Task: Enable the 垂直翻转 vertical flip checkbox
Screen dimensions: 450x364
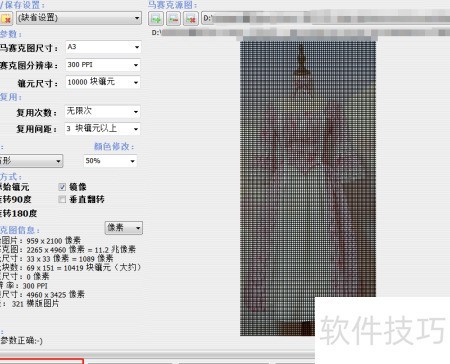Action: (62, 199)
